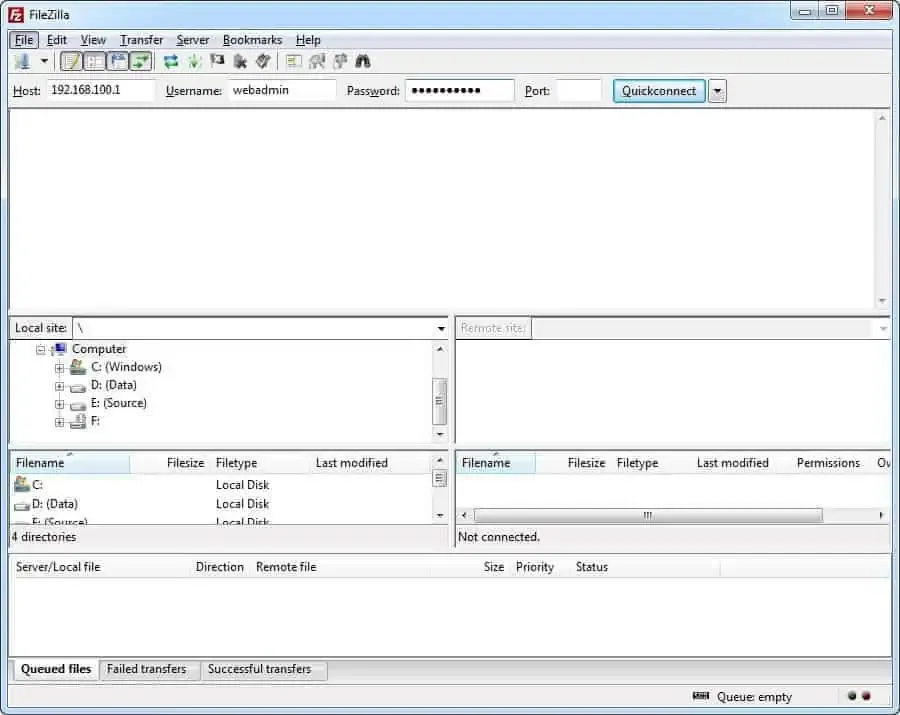Sort local files by Last modified column

click(351, 463)
